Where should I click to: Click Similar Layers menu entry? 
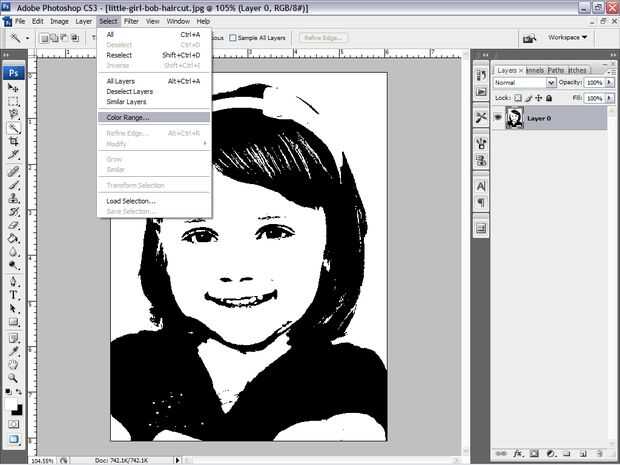click(x=154, y=102)
